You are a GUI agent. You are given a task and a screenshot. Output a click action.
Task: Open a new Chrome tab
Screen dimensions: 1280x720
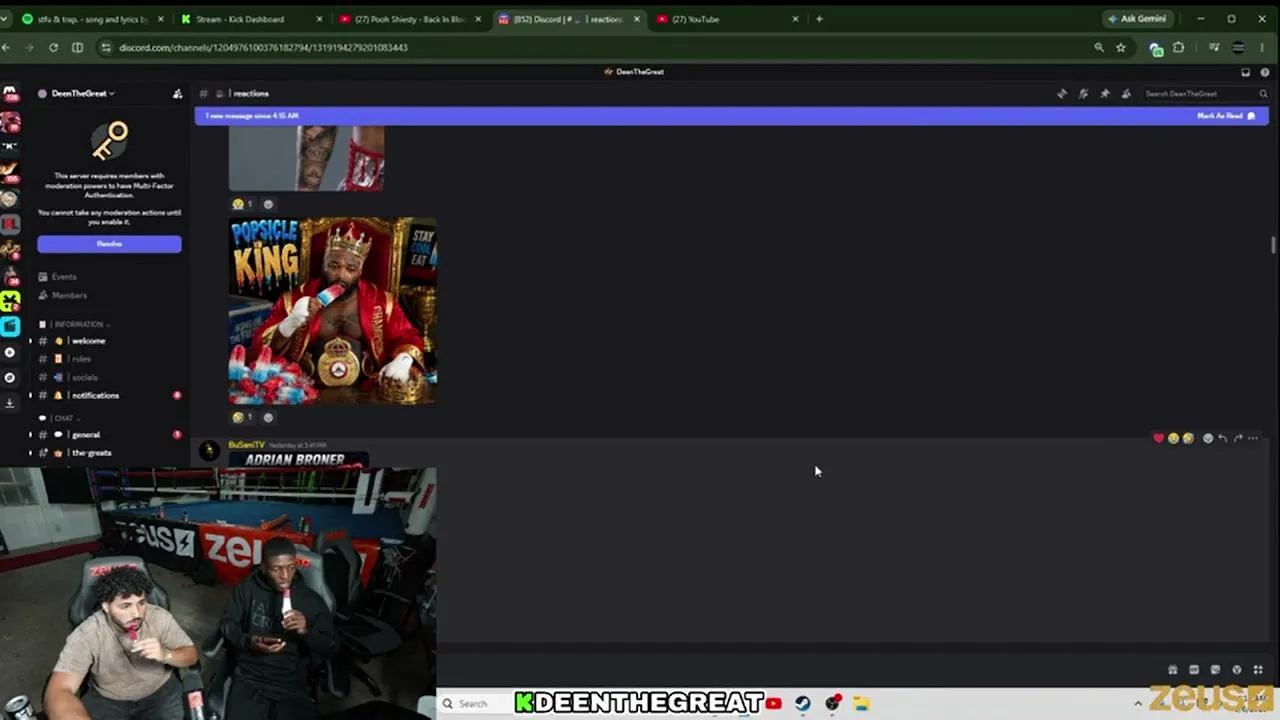click(x=819, y=19)
